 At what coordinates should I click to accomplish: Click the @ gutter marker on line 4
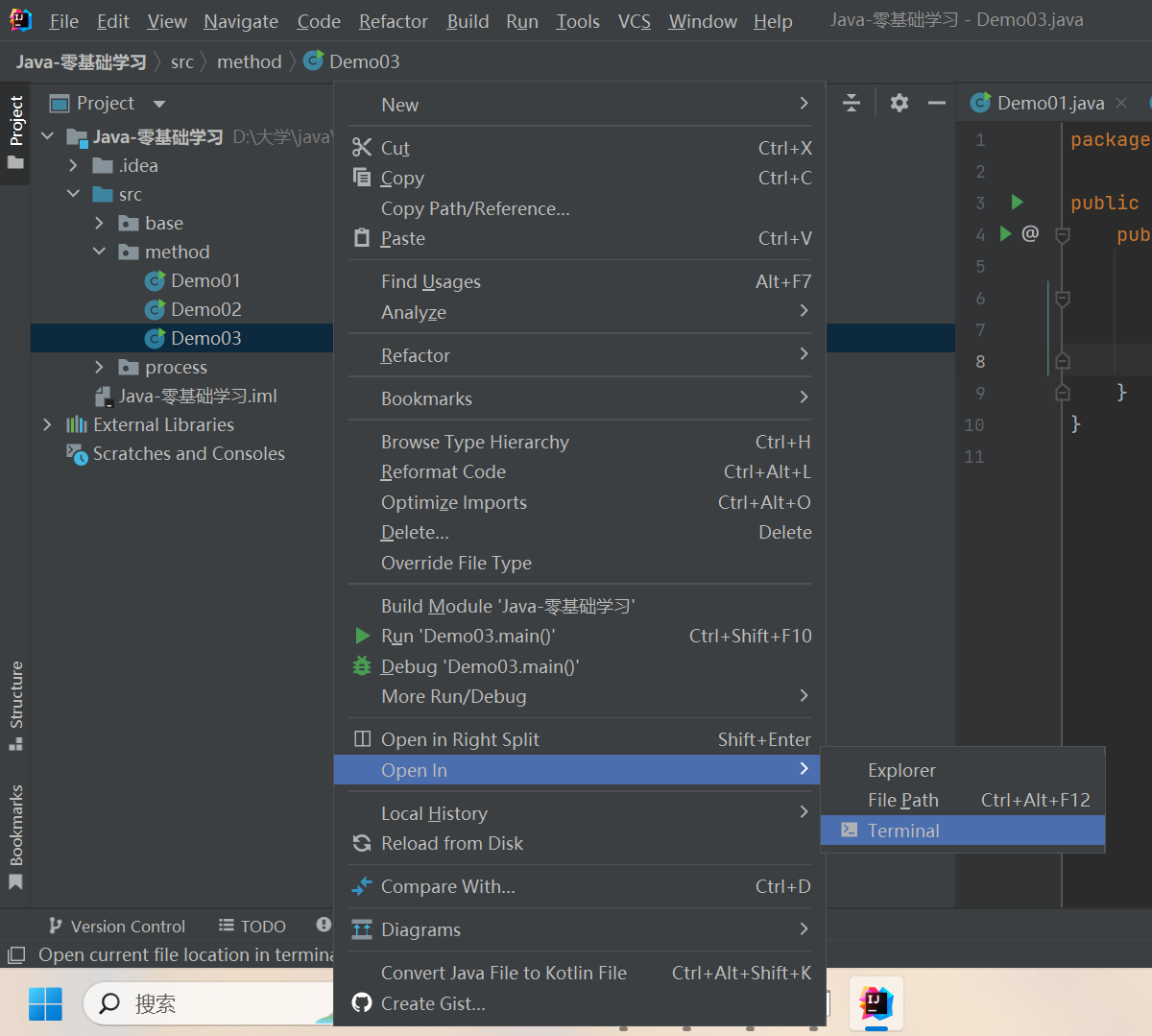point(1030,233)
